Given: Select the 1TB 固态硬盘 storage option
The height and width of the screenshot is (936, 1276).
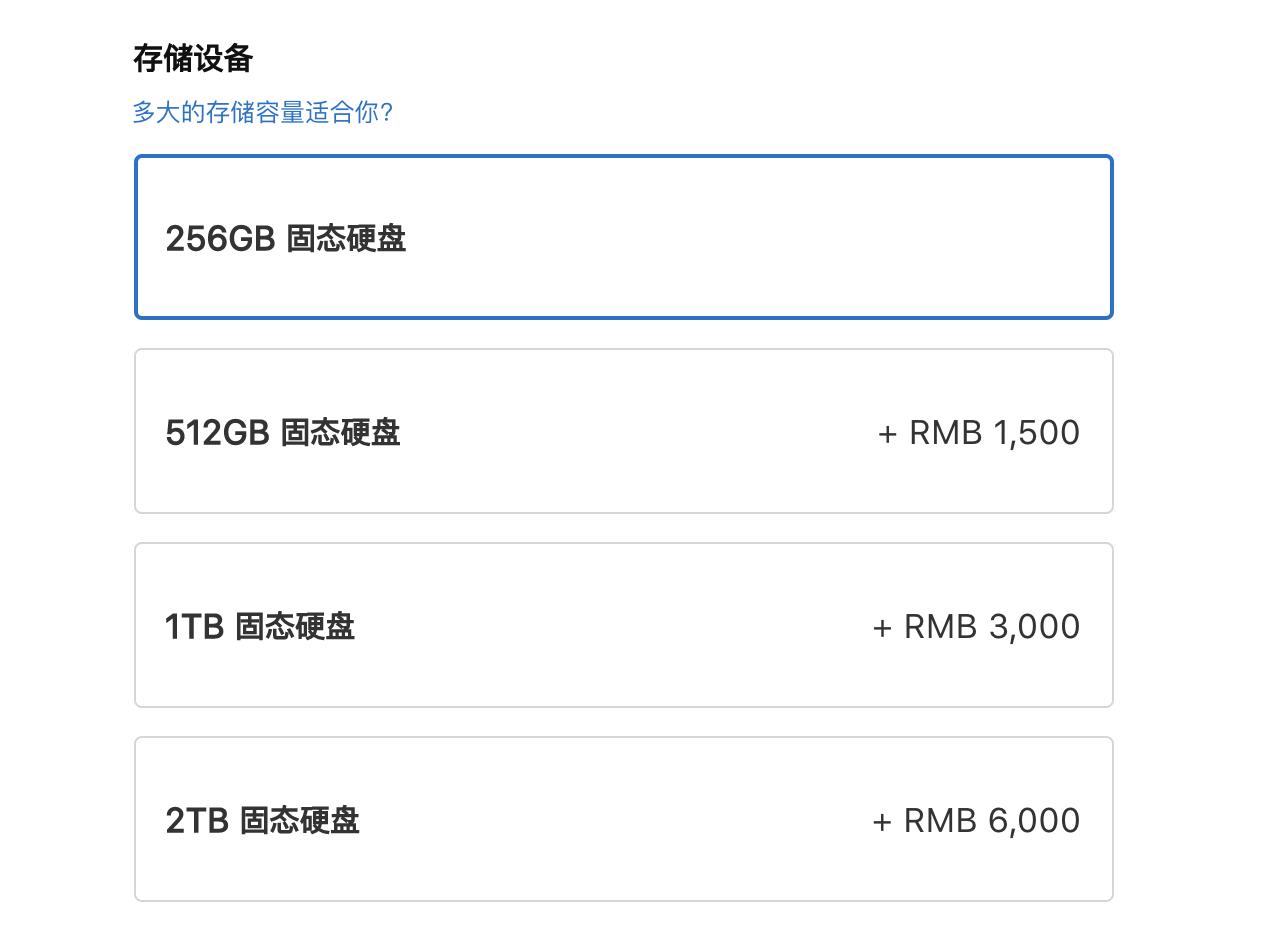Looking at the screenshot, I should [623, 624].
